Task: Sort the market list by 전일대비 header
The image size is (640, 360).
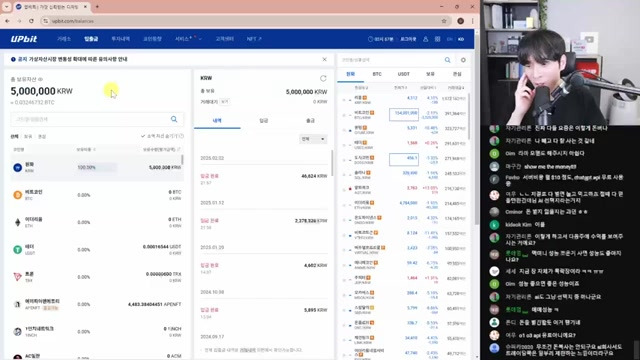Action: [x=428, y=88]
